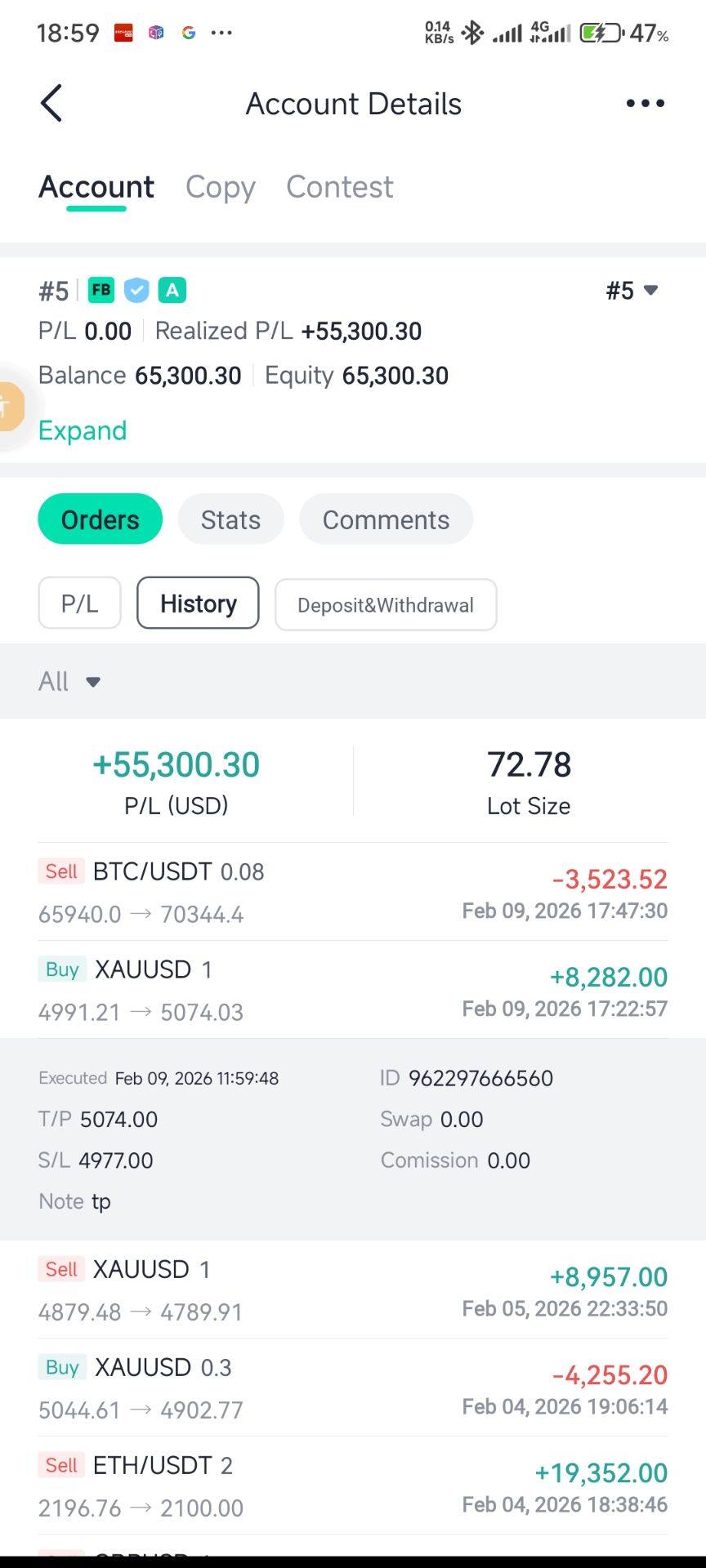Tap the orange floating widget icon
Viewport: 706px width, 1568px height.
click(x=8, y=406)
